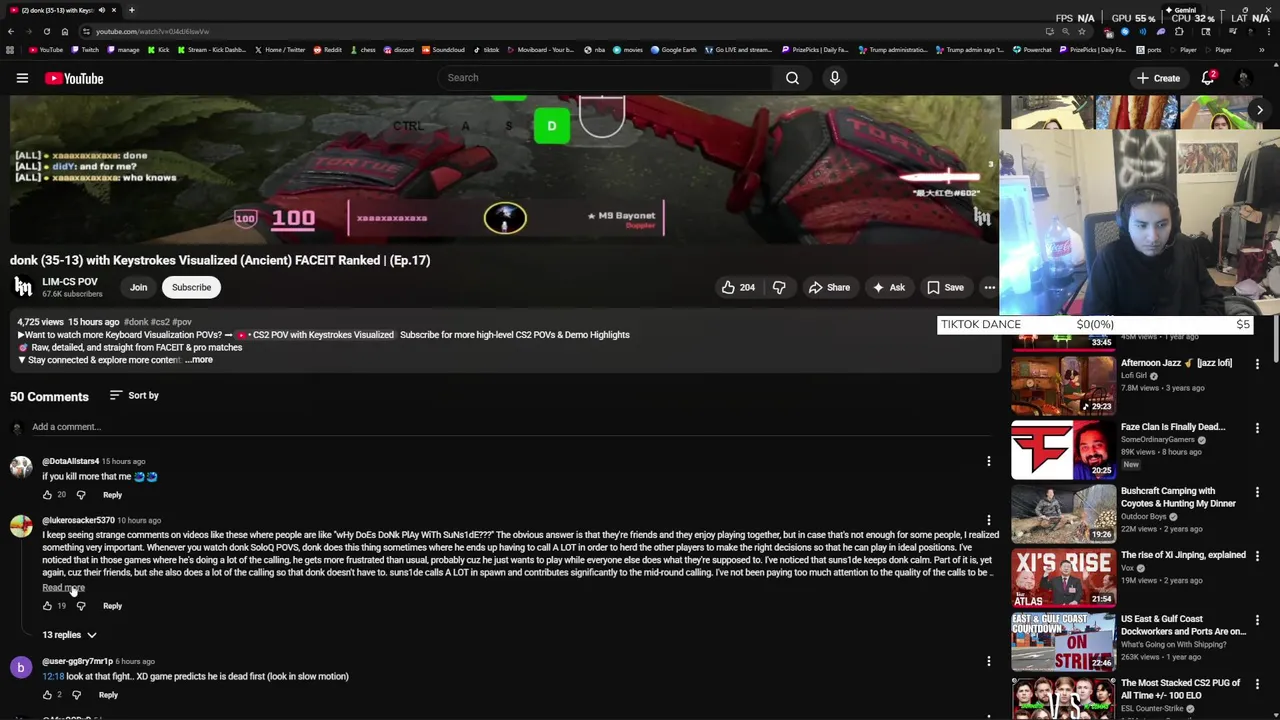Image resolution: width=1280 pixels, height=720 pixels.
Task: Click the Add a comment field
Action: [x=510, y=427]
